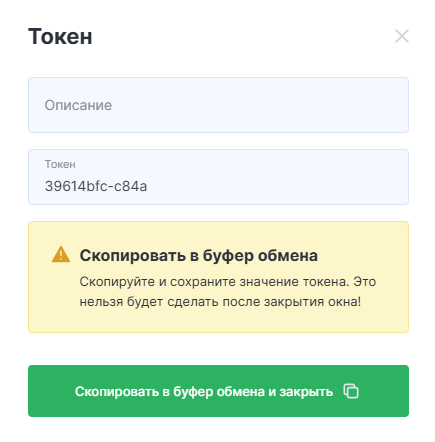Click the hidden dotted part of the token
This screenshot has width=435, height=442.
pyautogui.click(x=248, y=191)
